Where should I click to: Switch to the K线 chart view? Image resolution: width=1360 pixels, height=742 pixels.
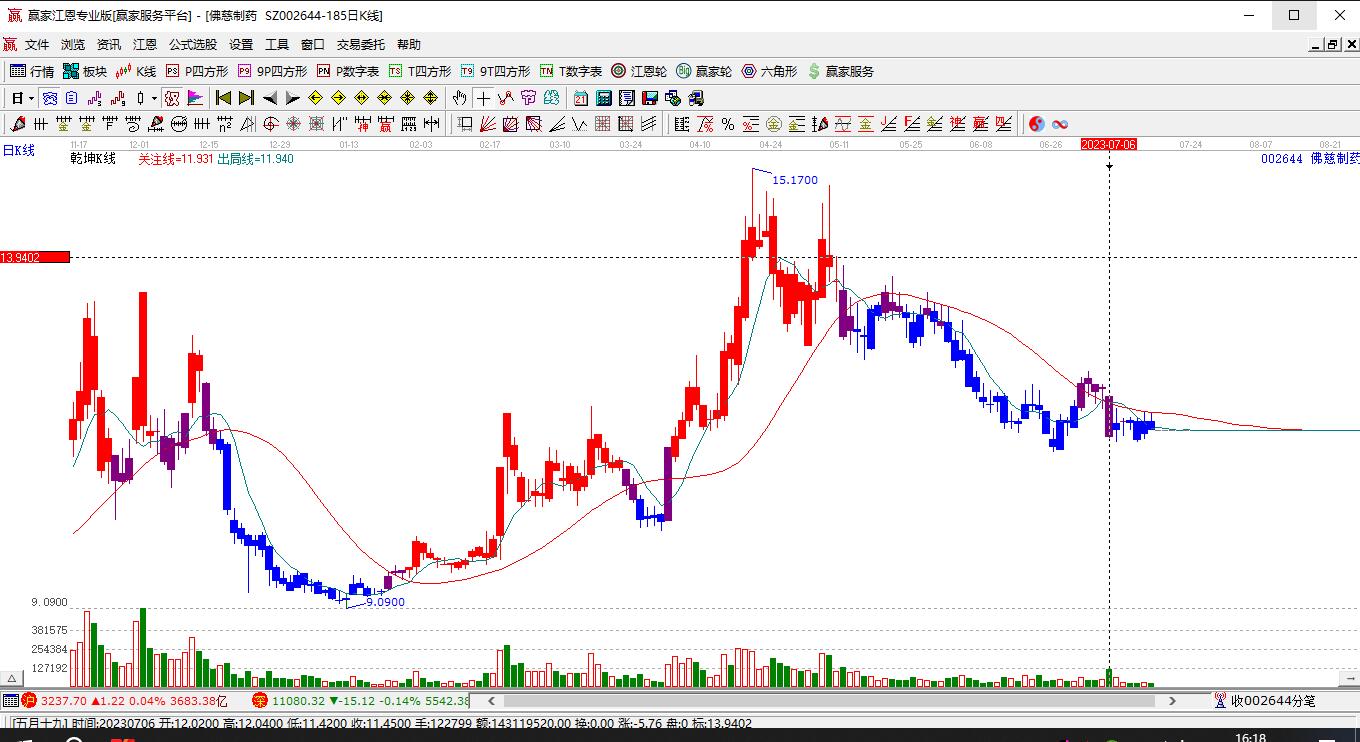[x=136, y=71]
